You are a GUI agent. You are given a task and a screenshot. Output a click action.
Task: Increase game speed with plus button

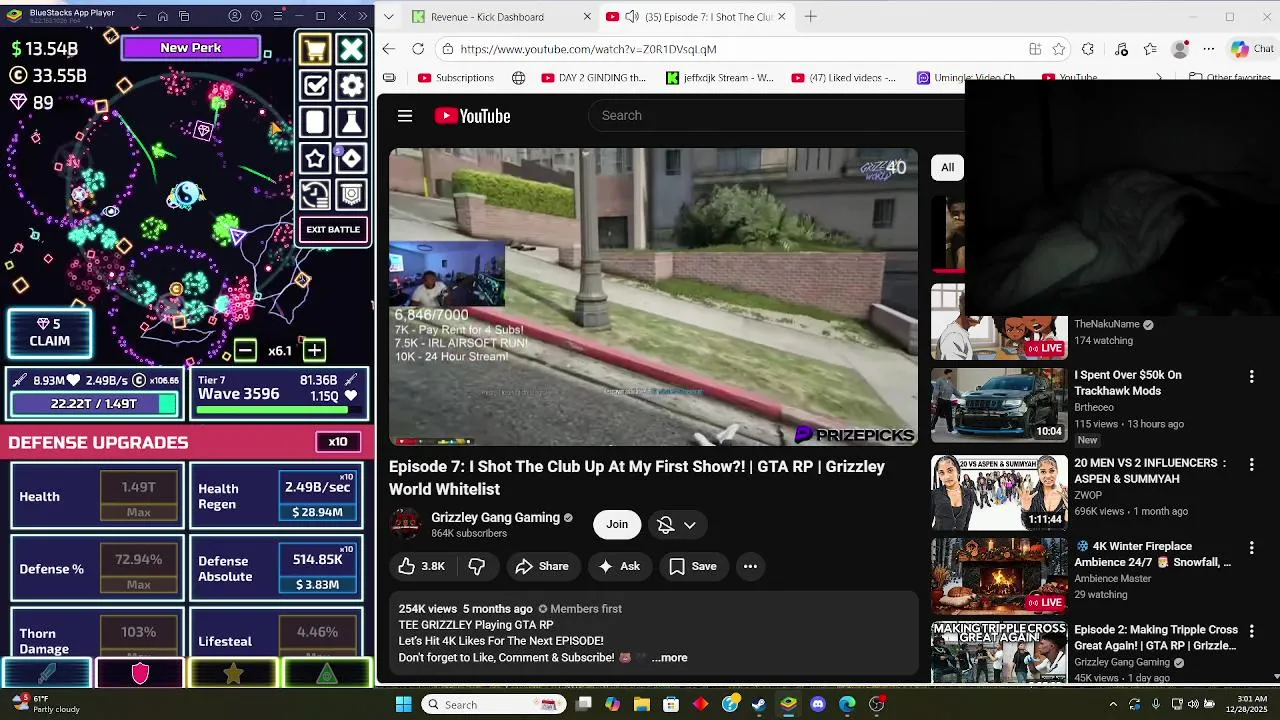tap(314, 350)
